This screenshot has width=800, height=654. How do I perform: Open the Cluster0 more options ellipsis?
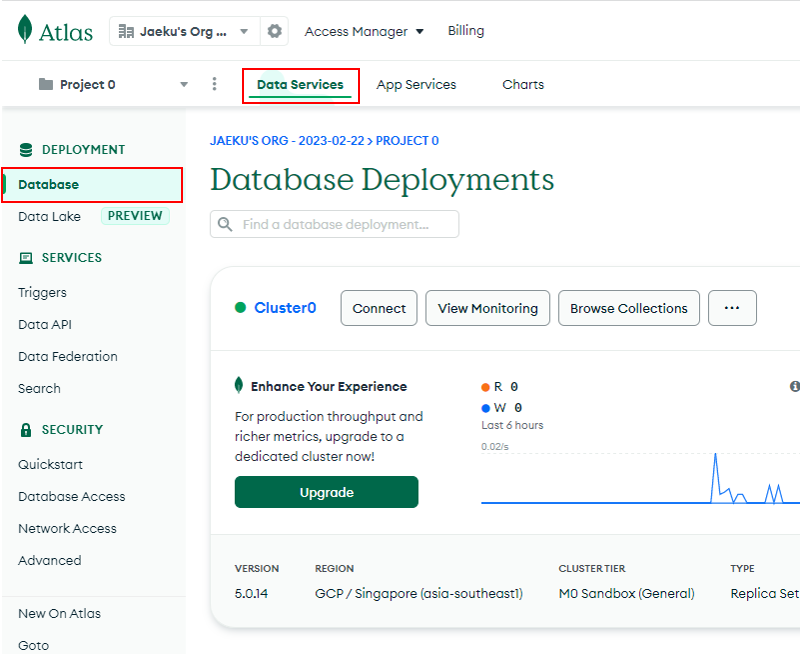(732, 309)
